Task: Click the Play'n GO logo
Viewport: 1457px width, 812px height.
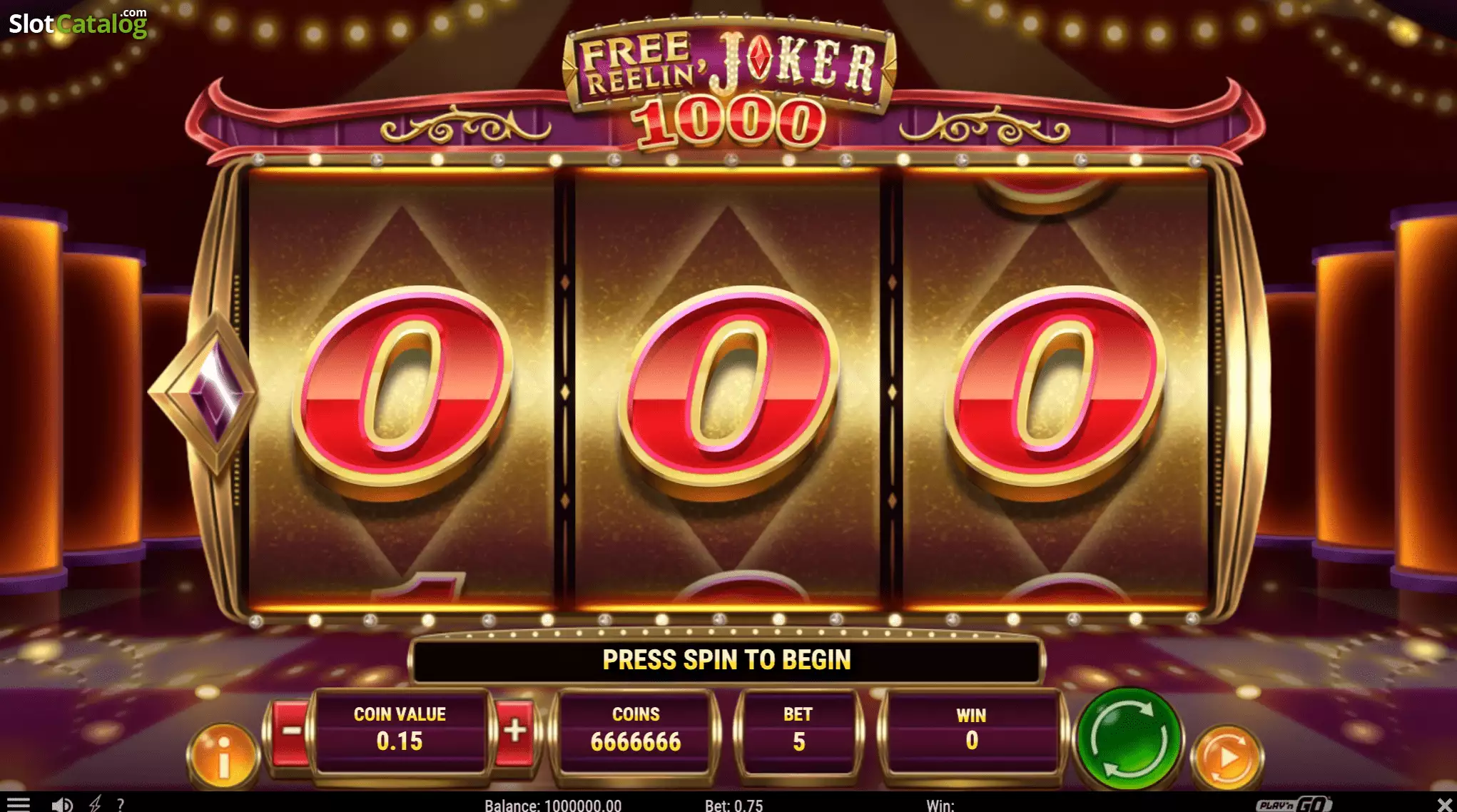Action: pyautogui.click(x=1293, y=804)
